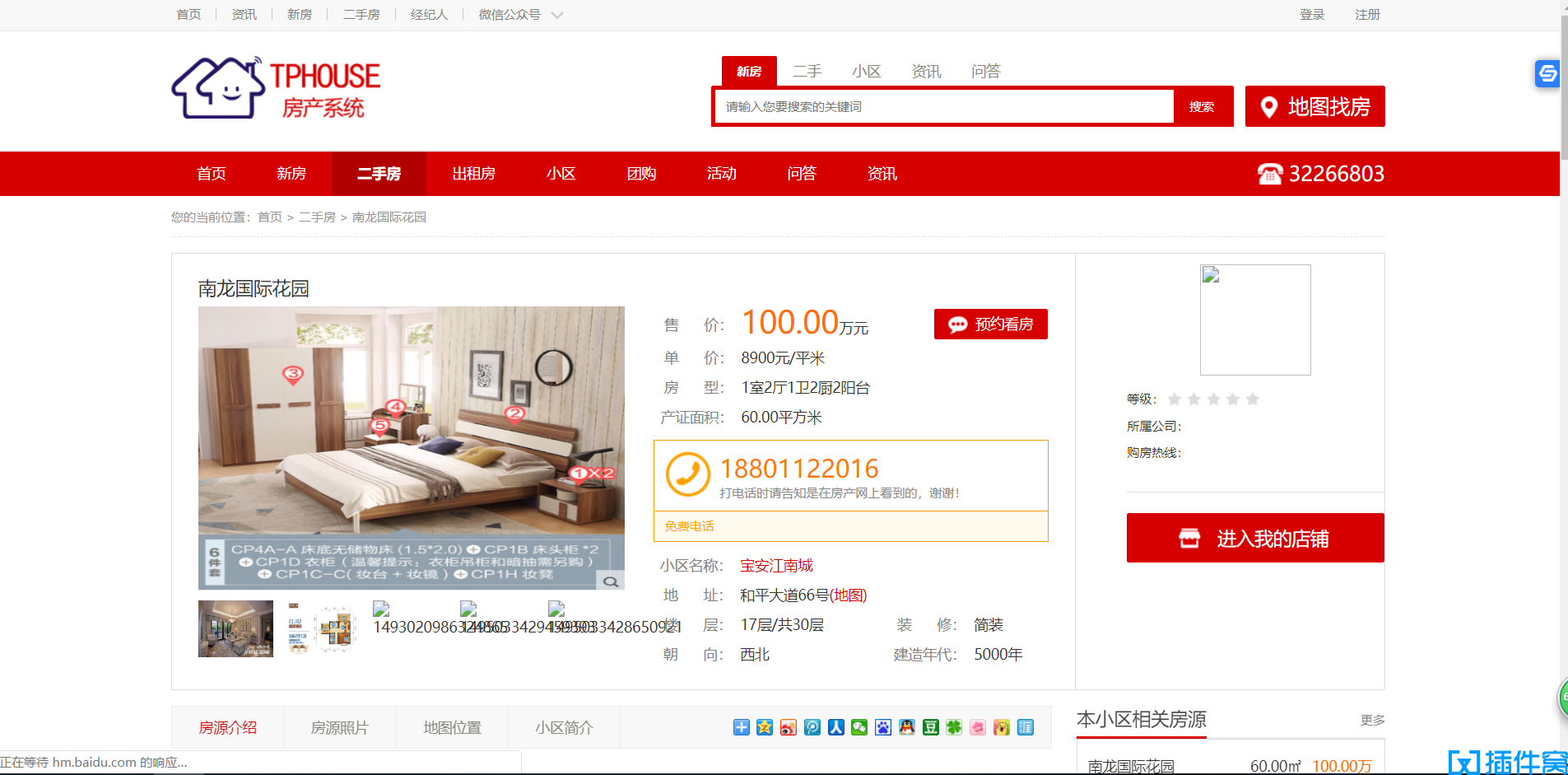Focus the keyword search input field
The width and height of the screenshot is (1568, 775).
pyautogui.click(x=944, y=106)
